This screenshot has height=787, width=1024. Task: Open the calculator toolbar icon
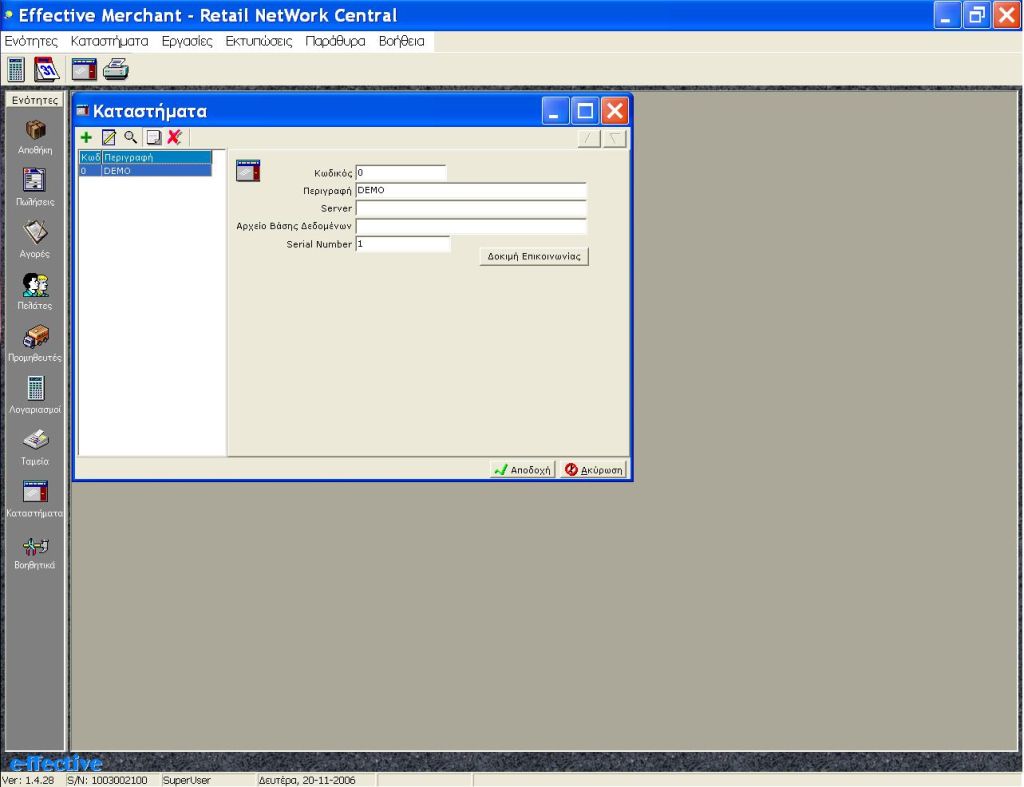point(16,69)
